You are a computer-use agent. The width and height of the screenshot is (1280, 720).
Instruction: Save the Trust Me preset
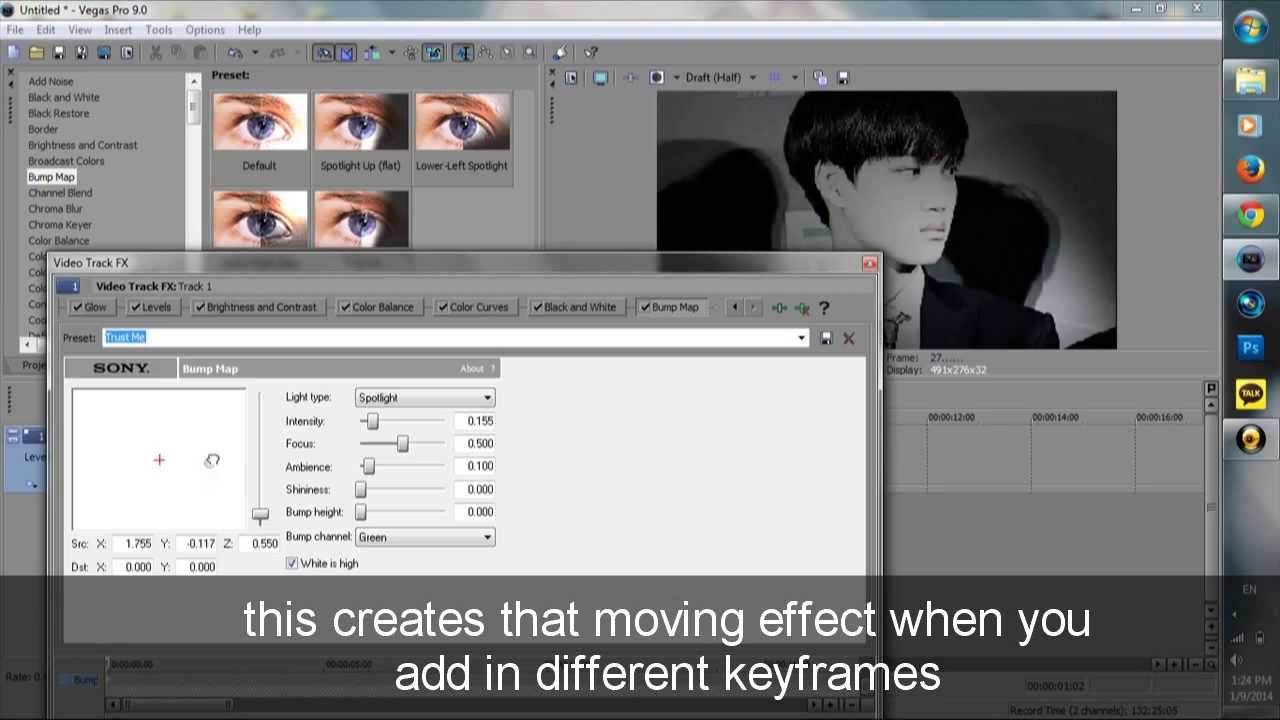[x=826, y=338]
